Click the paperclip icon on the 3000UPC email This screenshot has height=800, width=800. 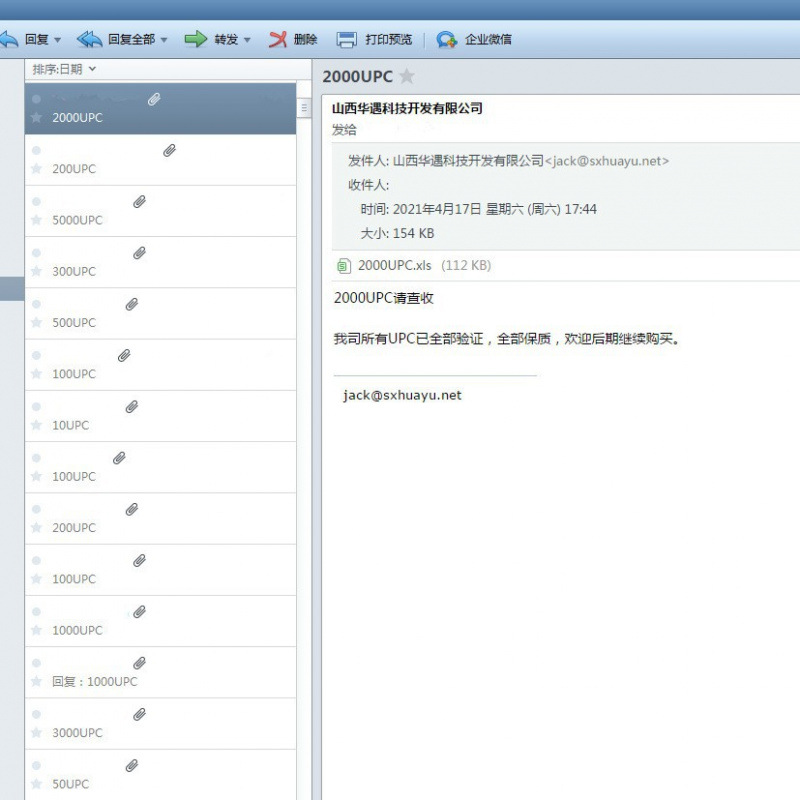139,713
